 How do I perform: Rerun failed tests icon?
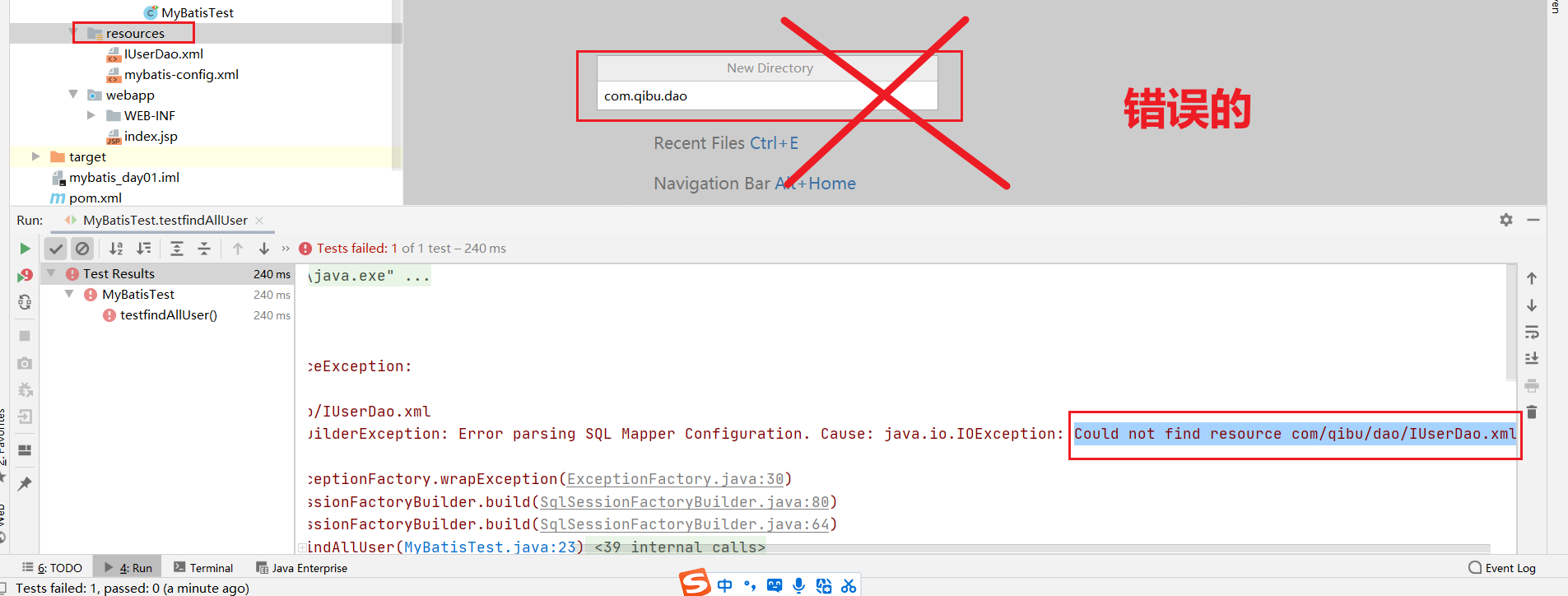[x=25, y=276]
